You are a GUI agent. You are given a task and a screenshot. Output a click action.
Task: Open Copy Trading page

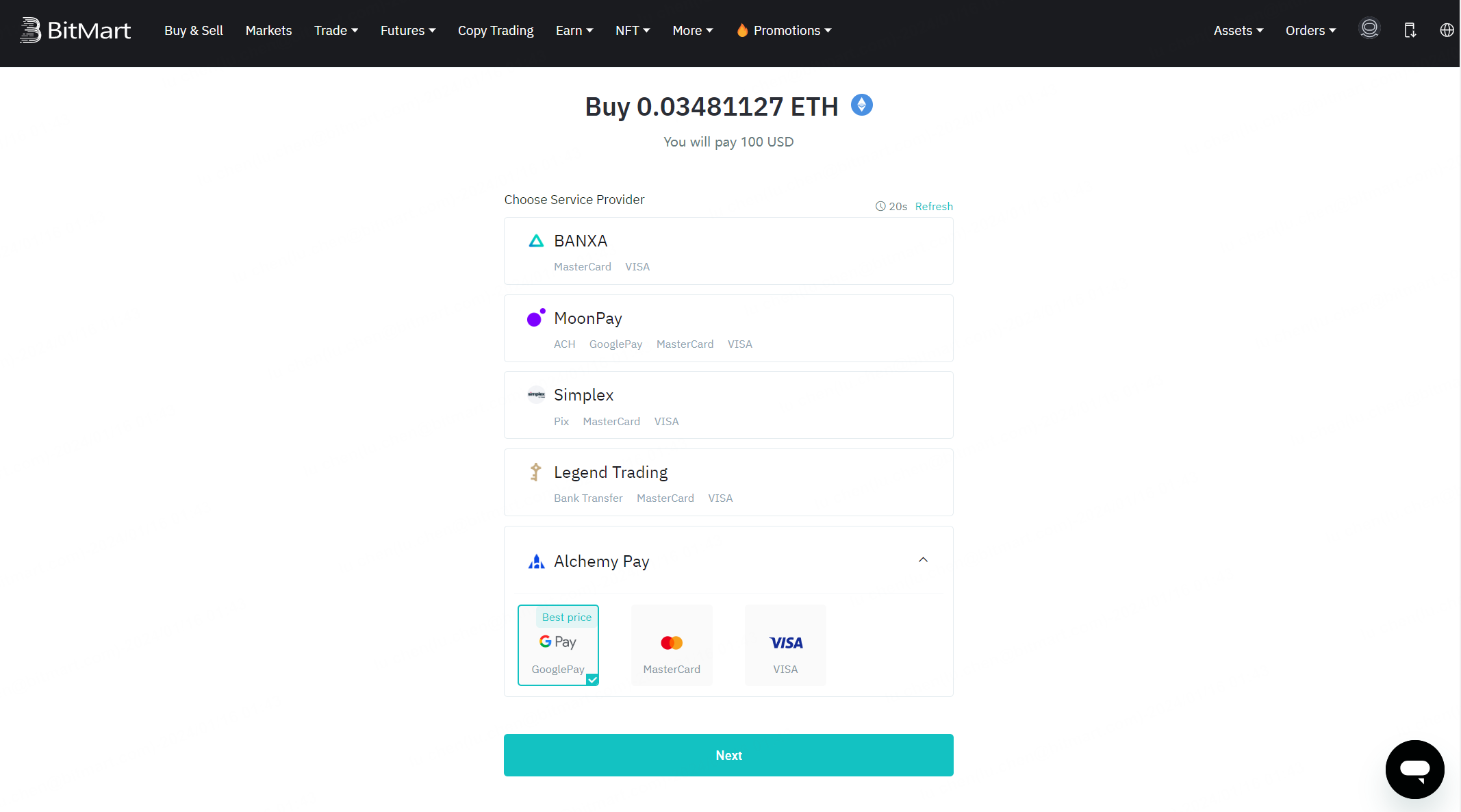click(x=496, y=30)
